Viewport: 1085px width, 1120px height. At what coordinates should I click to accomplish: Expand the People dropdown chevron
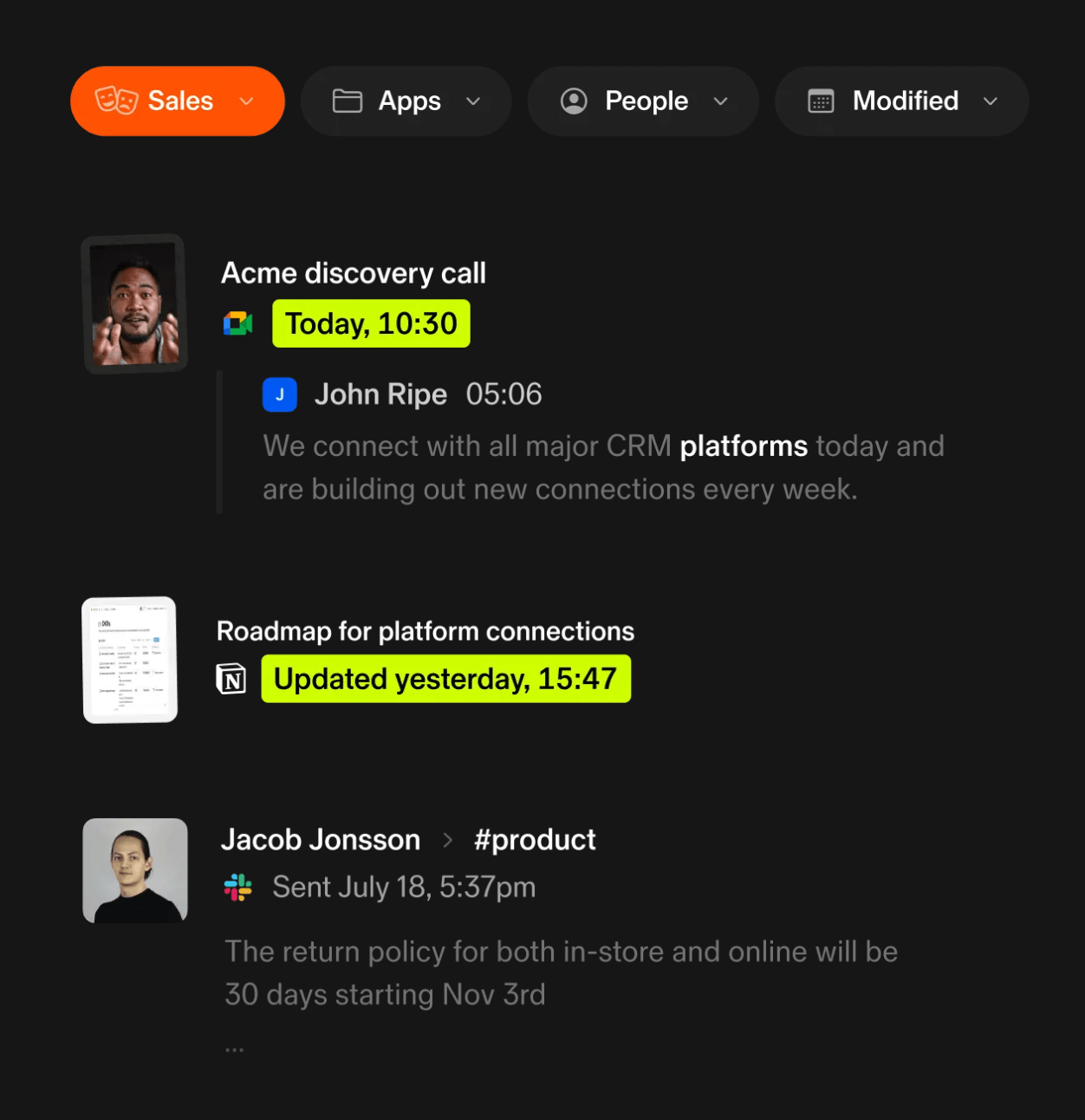(x=720, y=101)
